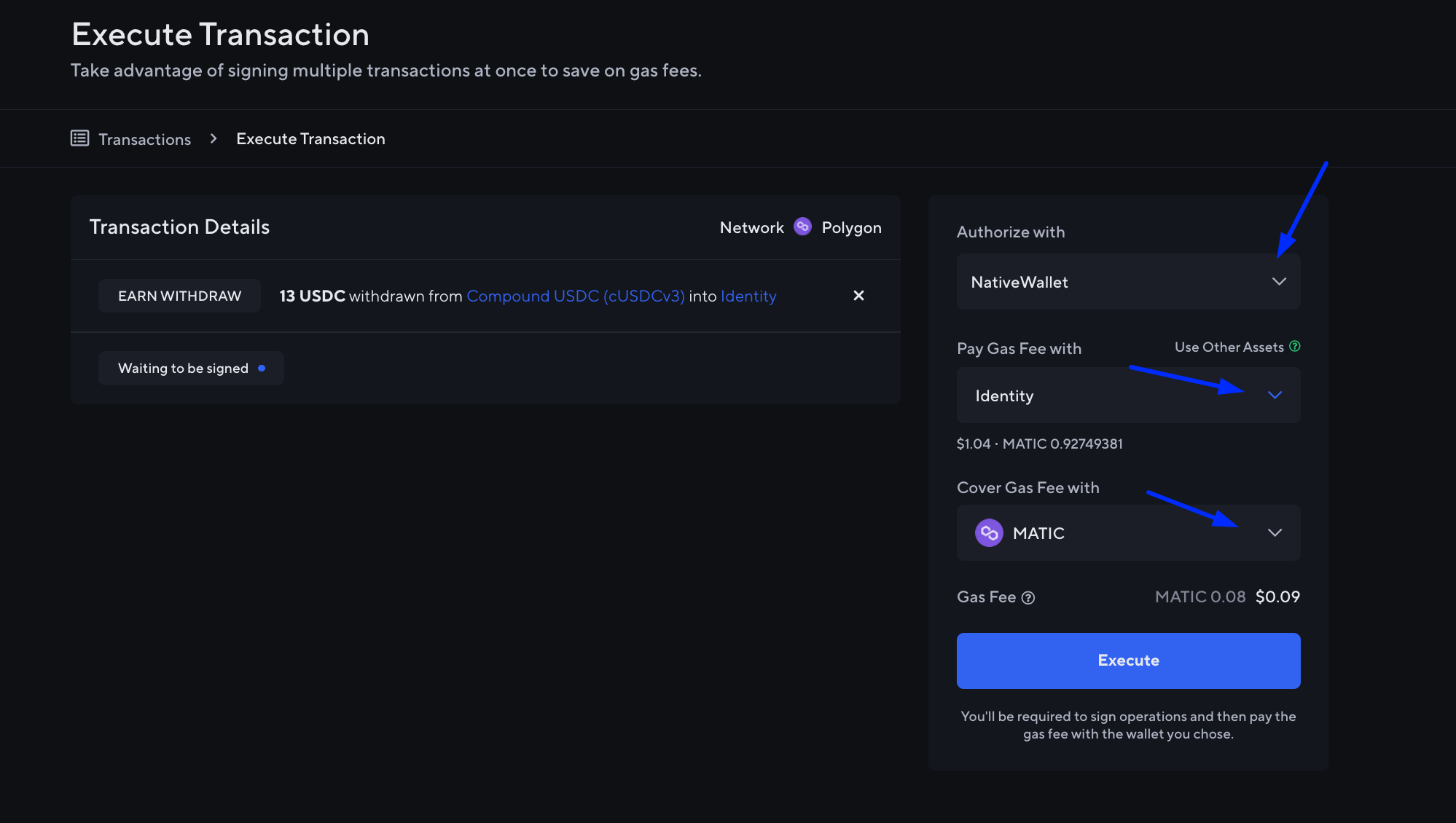Screen dimensions: 1456x823
Task: Click the chevron separator in breadcrumb
Action: click(213, 138)
